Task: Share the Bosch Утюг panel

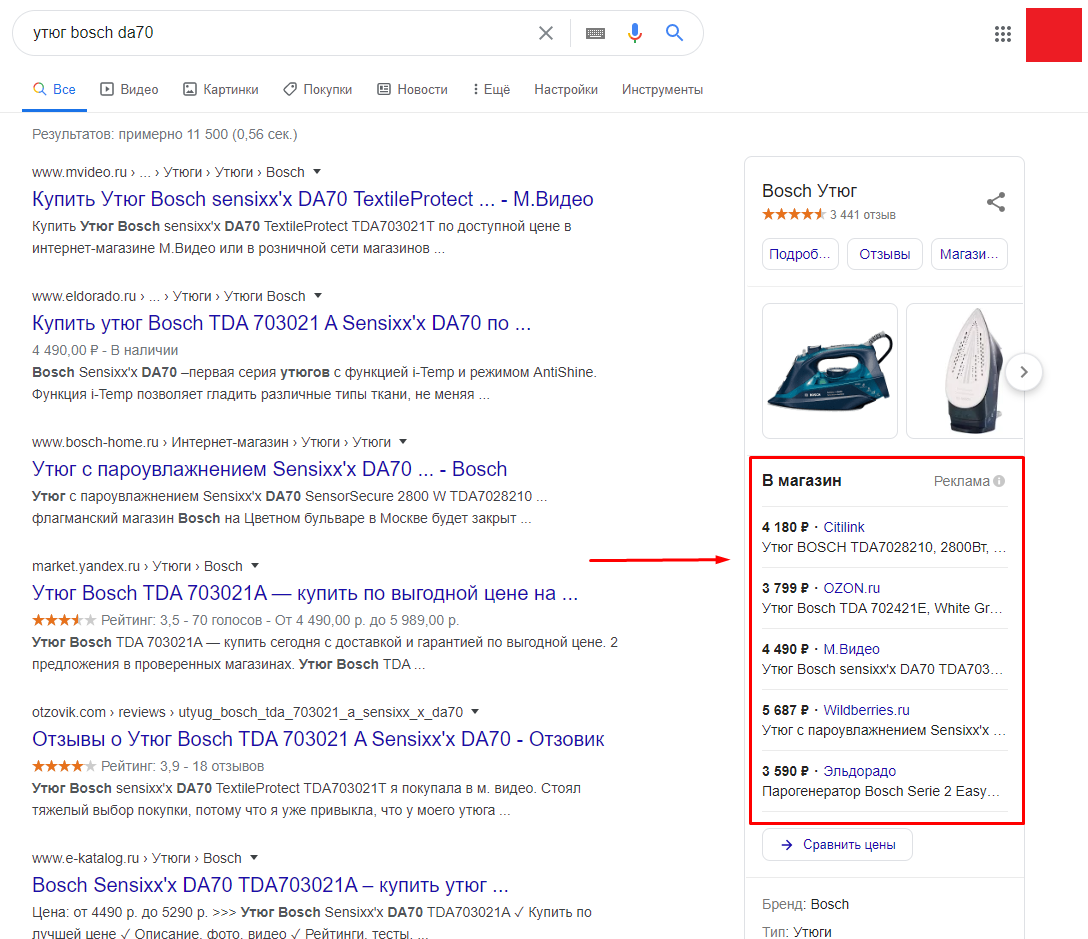Action: 996,202
